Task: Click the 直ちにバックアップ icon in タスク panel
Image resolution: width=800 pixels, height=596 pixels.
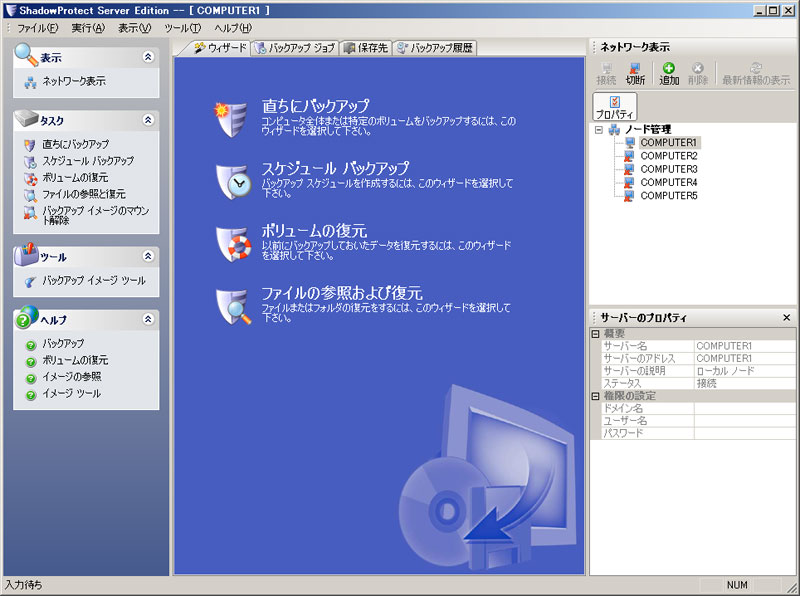Action: tap(30, 145)
